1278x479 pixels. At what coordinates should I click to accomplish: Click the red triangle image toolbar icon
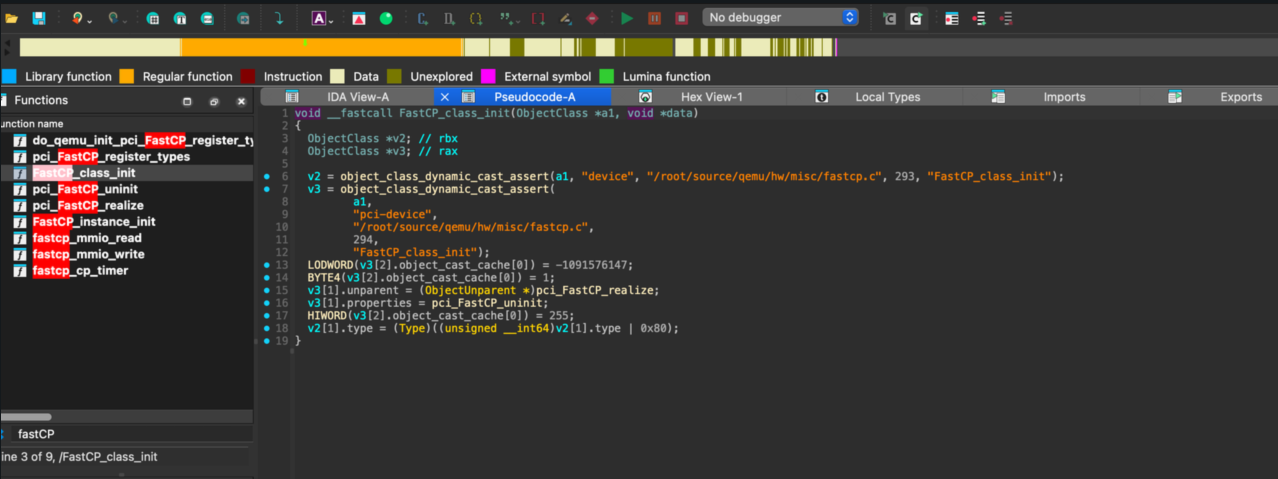359,18
